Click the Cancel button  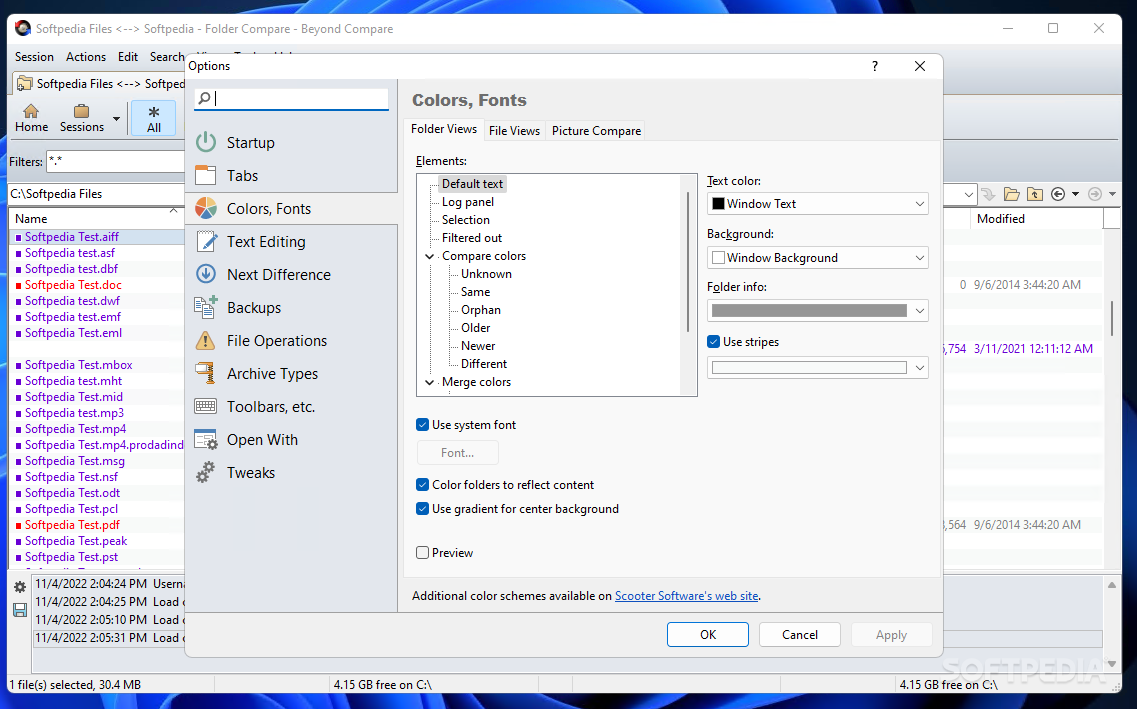point(800,634)
